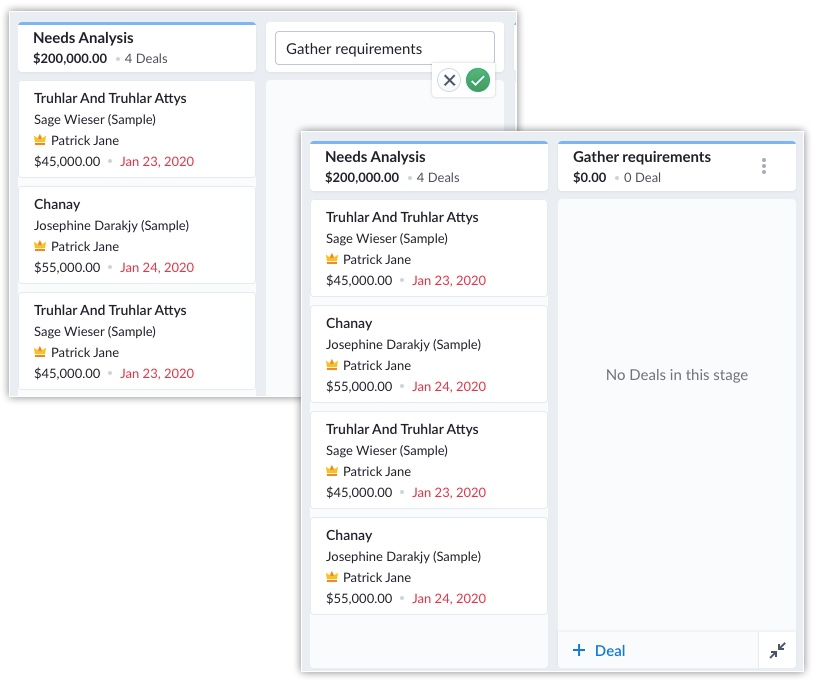This screenshot has height=681, width=813.
Task: Click the Deal link in stage footer
Action: [x=609, y=651]
